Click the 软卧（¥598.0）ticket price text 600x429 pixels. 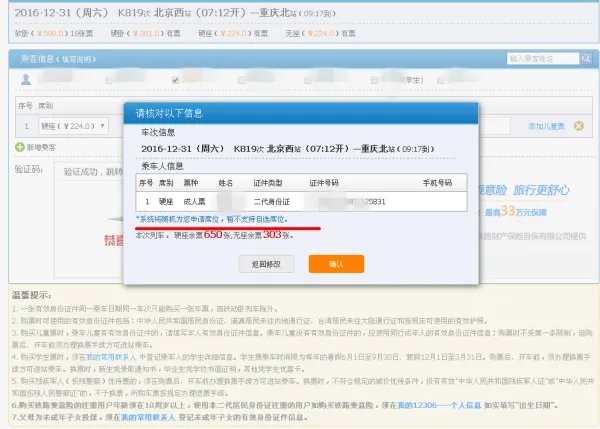pos(54,34)
